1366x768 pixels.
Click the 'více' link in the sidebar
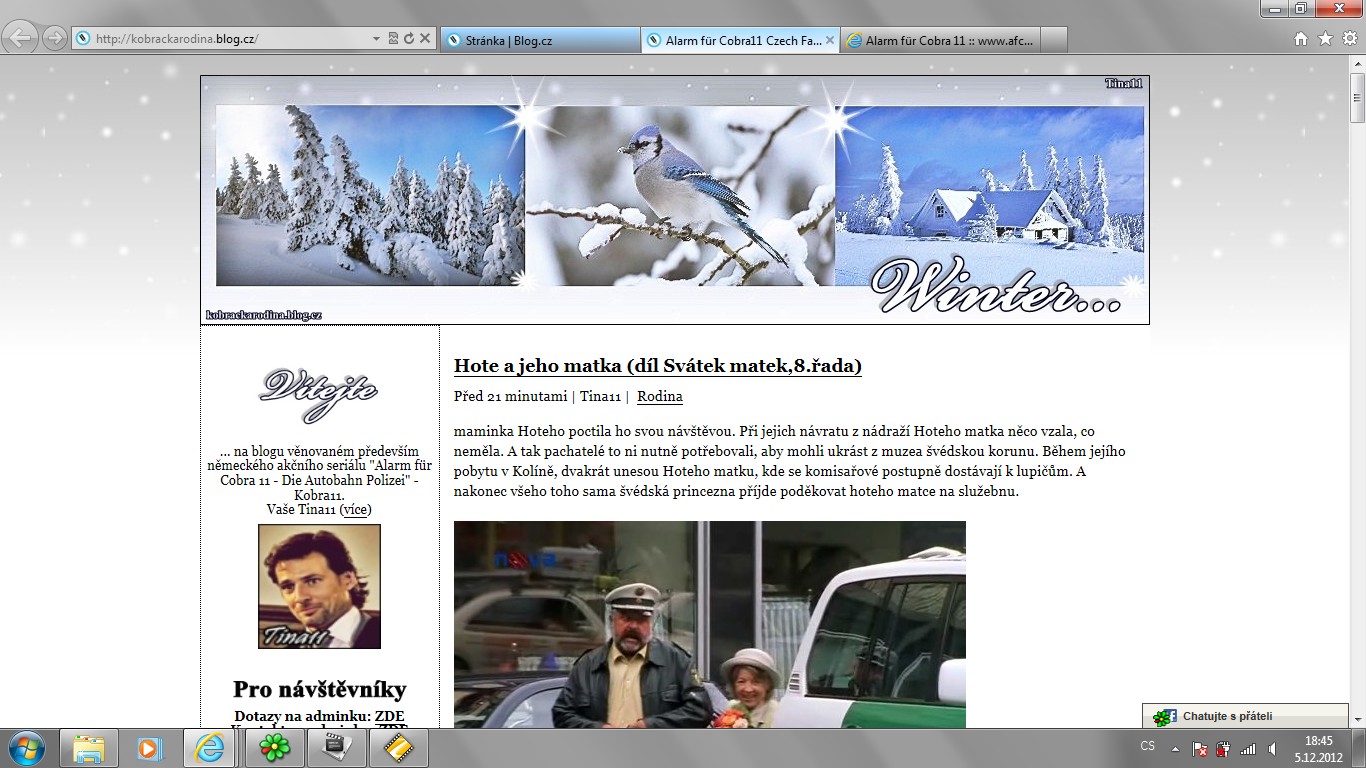[x=356, y=509]
